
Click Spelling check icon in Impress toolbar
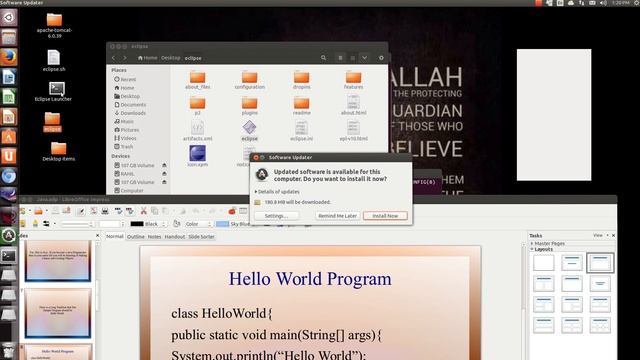click(x=118, y=211)
